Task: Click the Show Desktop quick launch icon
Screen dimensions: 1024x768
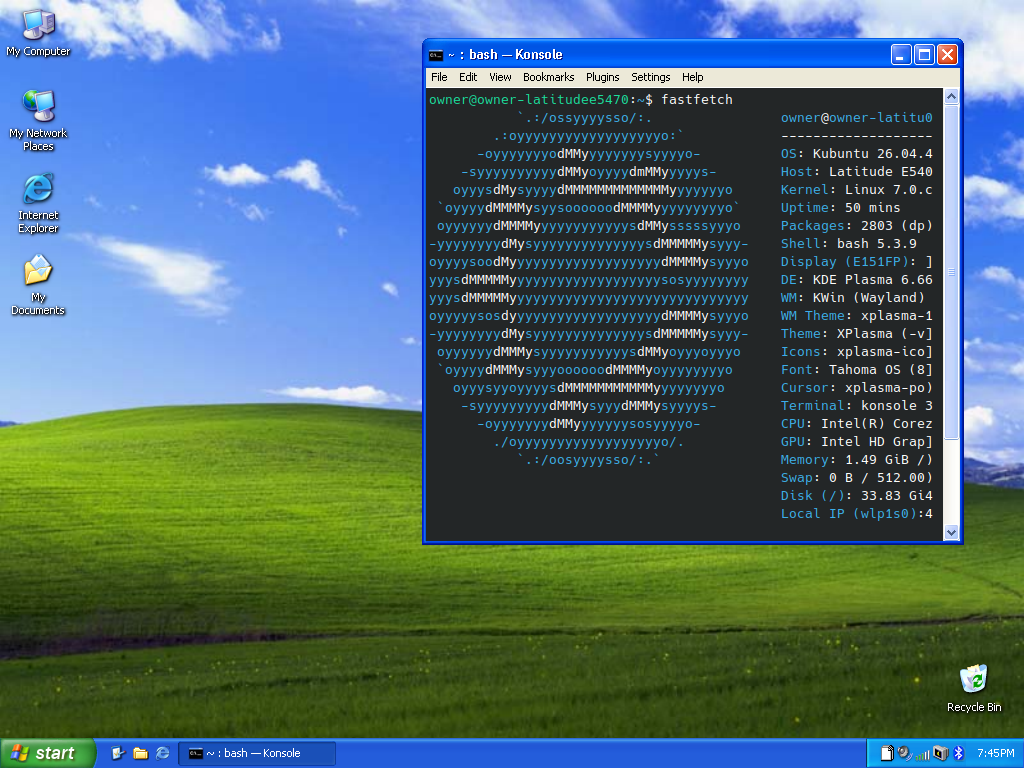Action: coord(118,753)
